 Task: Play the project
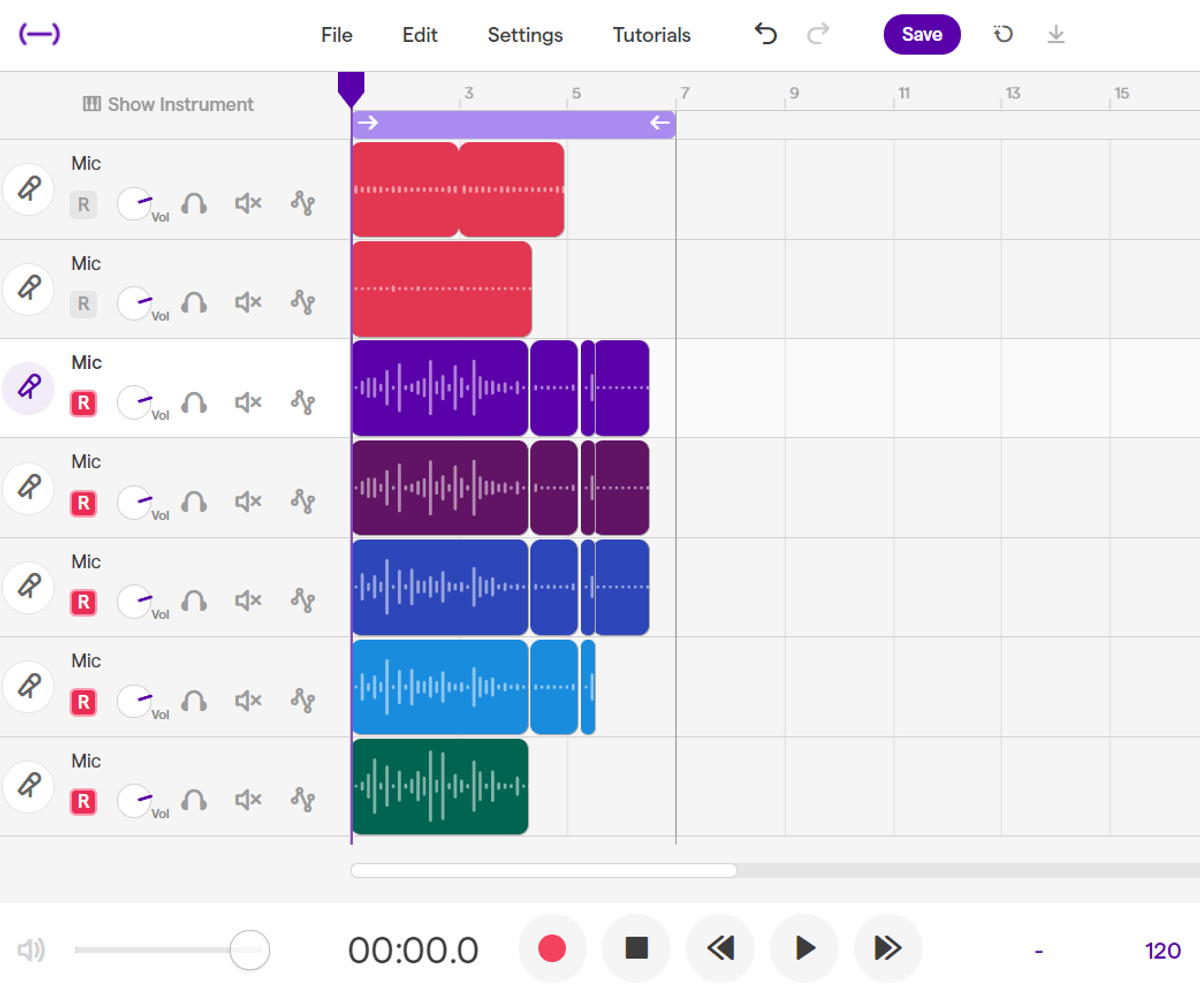tap(804, 948)
